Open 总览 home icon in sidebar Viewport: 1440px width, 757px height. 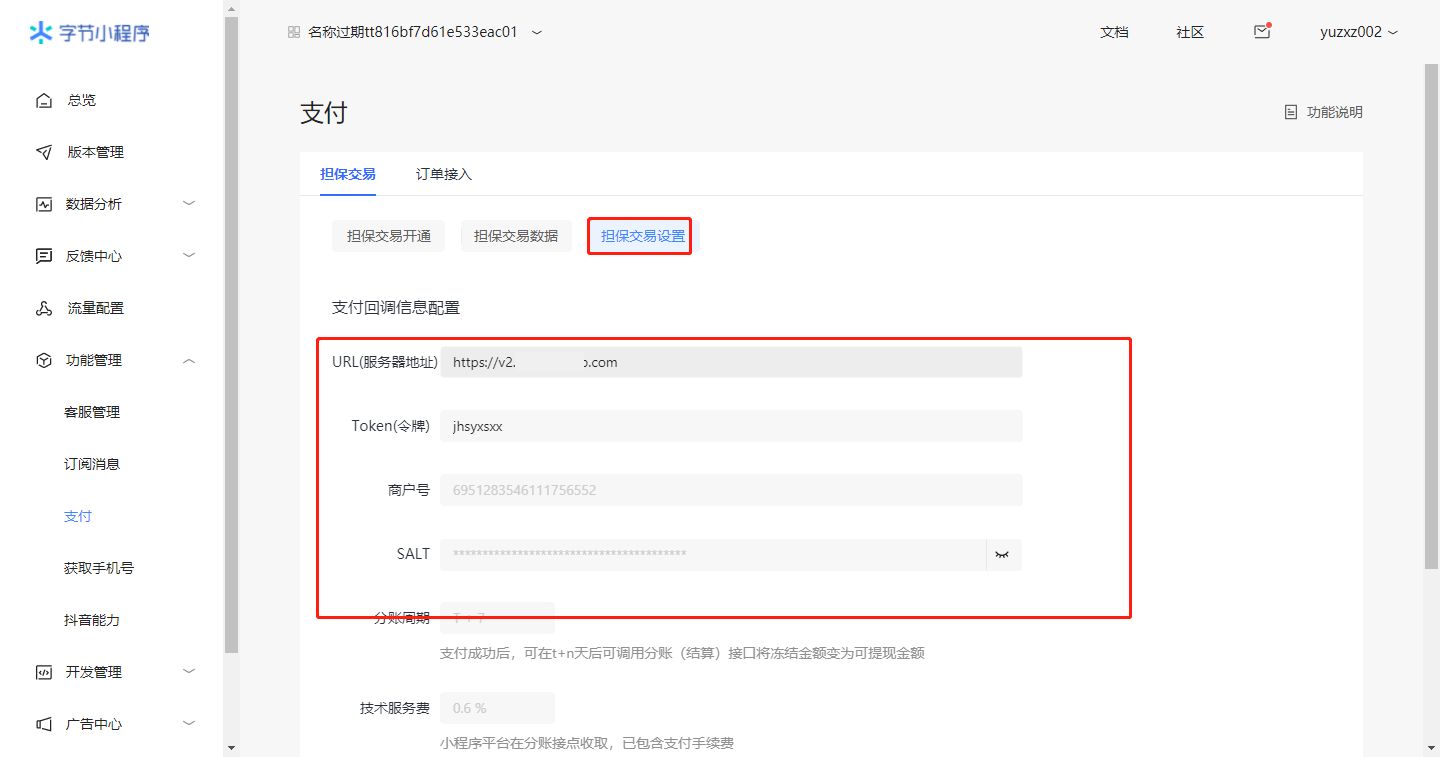[x=44, y=100]
